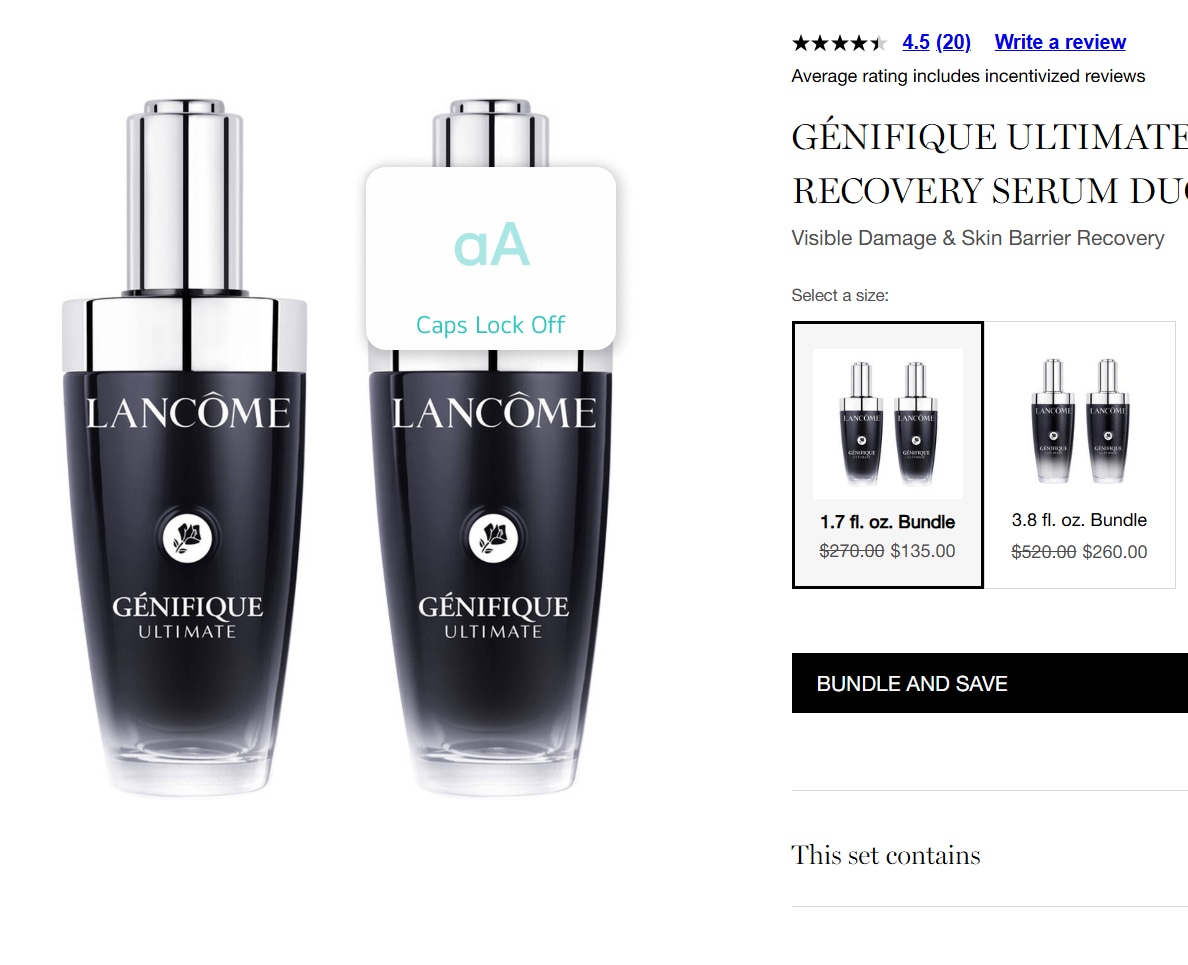Viewport: 1188px width, 965px height.
Task: Click the Bundle and Save button
Action: 989,683
